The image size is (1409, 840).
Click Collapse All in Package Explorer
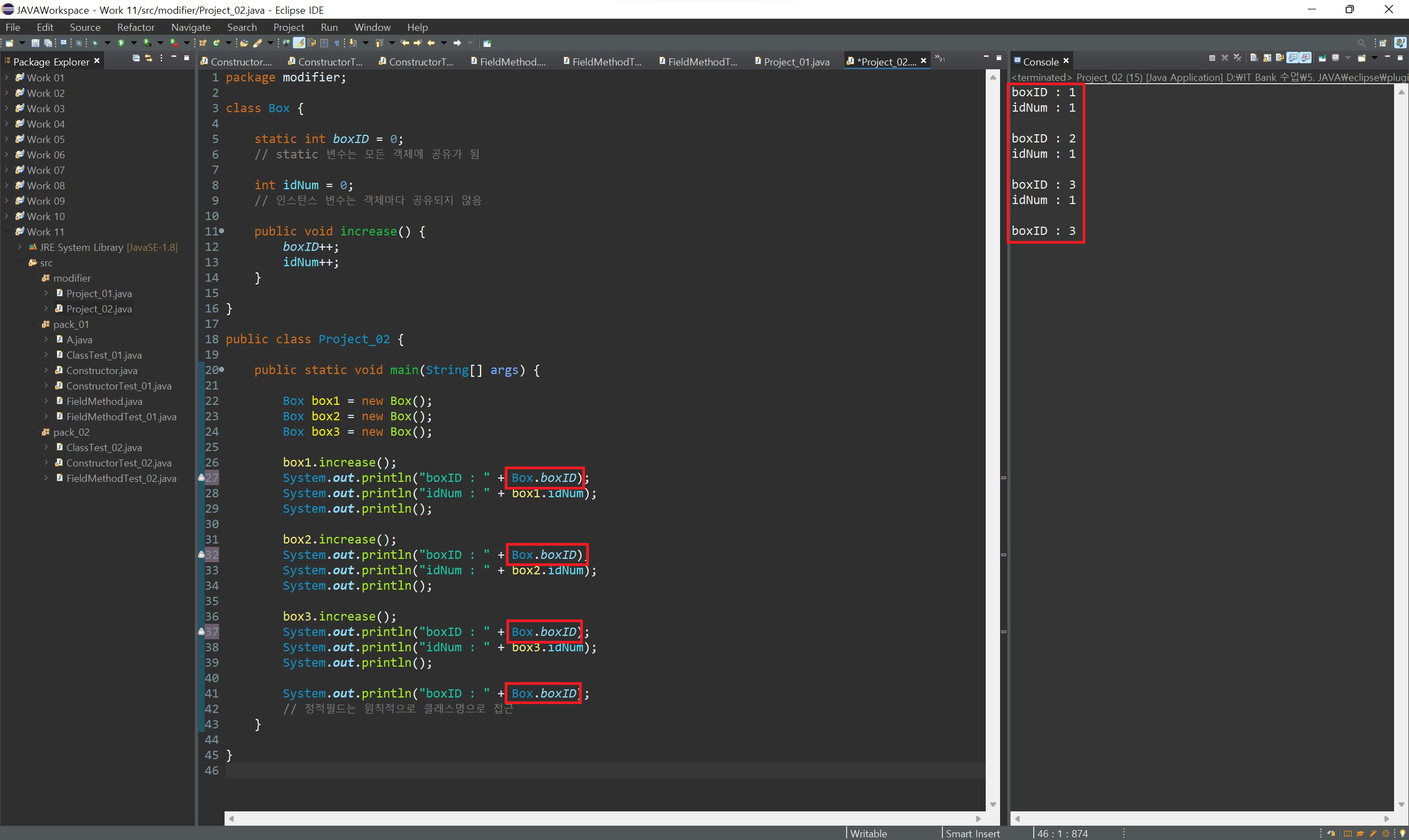tap(136, 58)
